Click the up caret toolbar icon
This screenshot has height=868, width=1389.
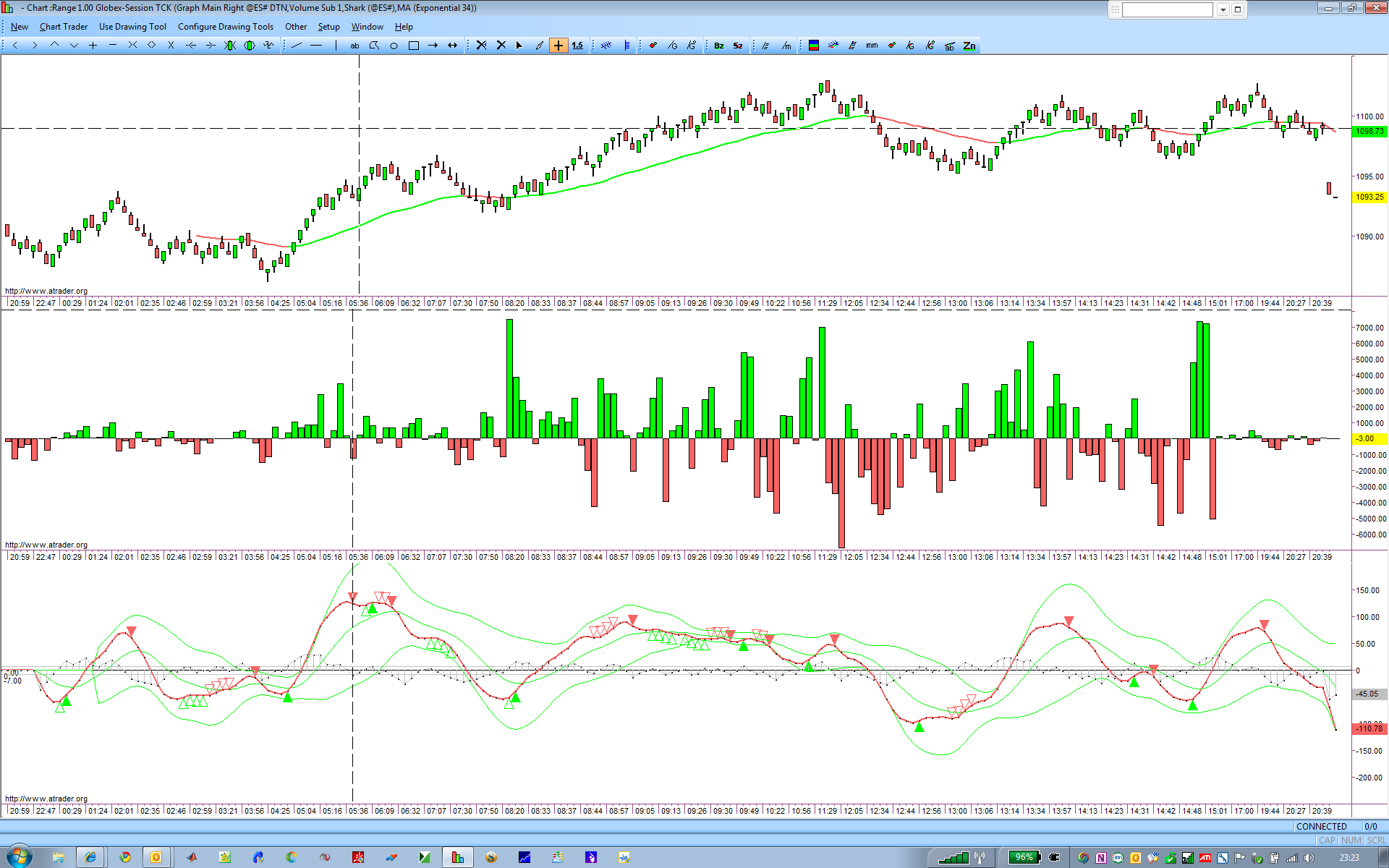(x=54, y=46)
